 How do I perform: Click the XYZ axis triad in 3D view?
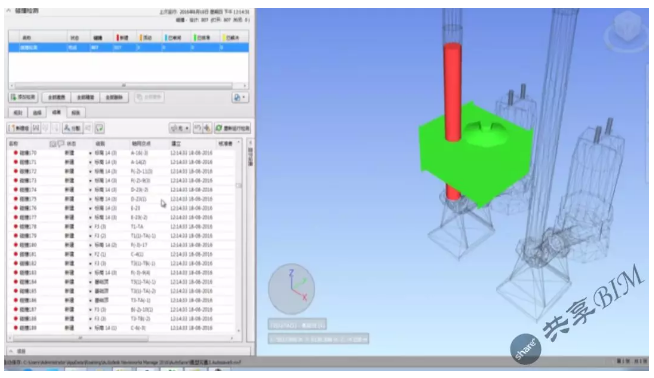pos(292,288)
